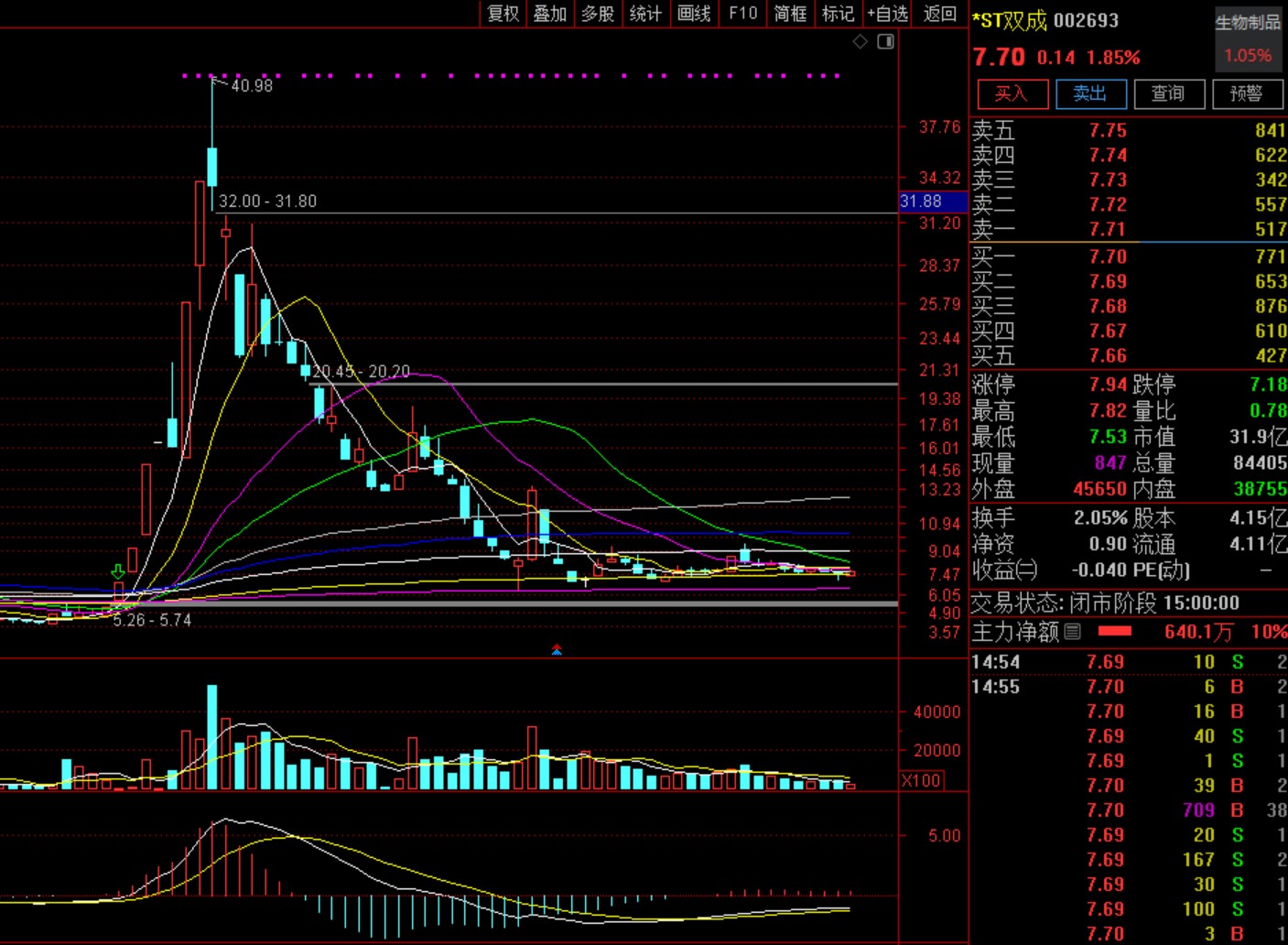1288x945 pixels.
Task: Click the 1.85% change percentage
Action: coord(1113,57)
